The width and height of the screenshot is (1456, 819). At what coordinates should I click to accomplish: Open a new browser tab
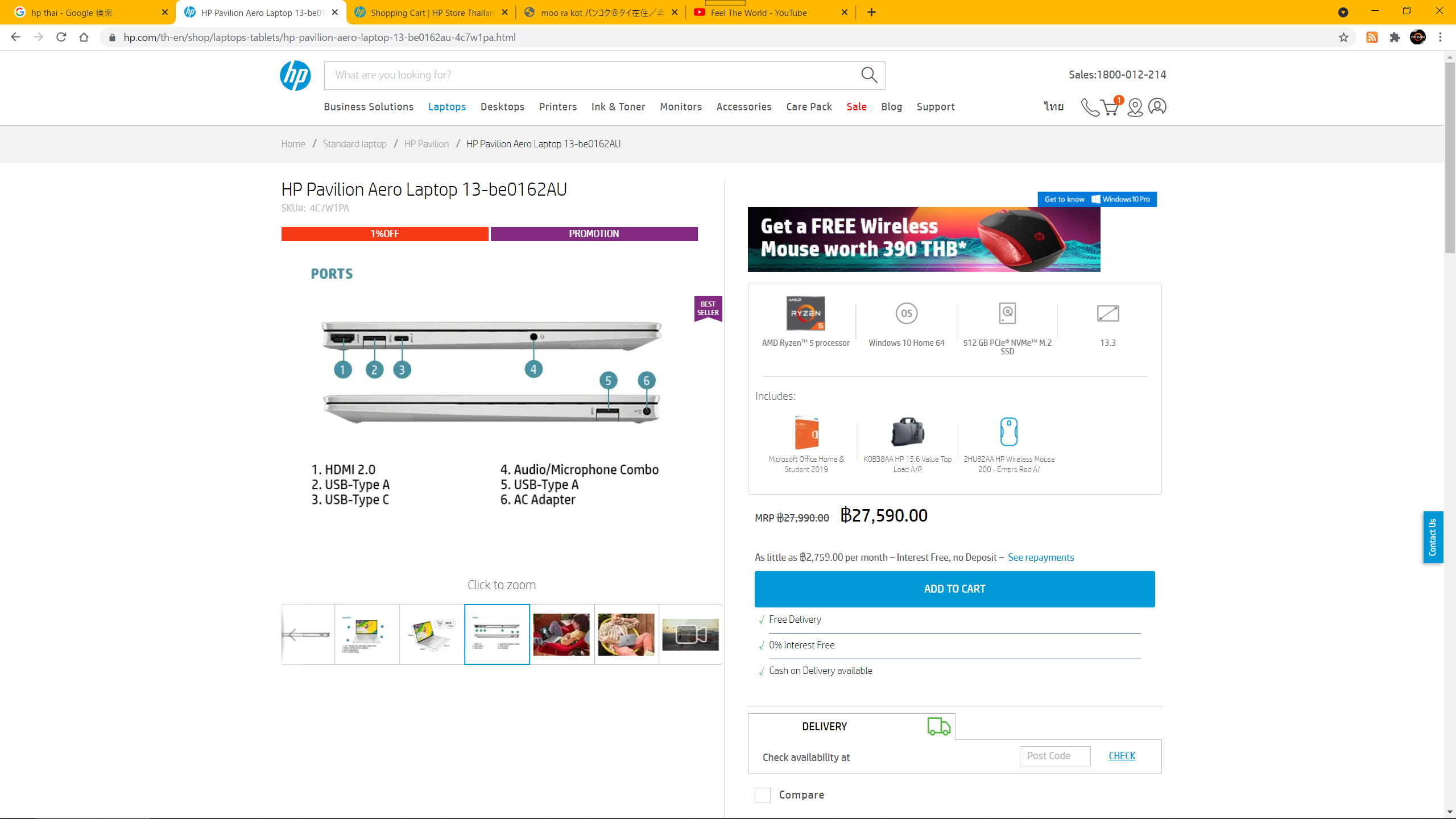click(871, 13)
